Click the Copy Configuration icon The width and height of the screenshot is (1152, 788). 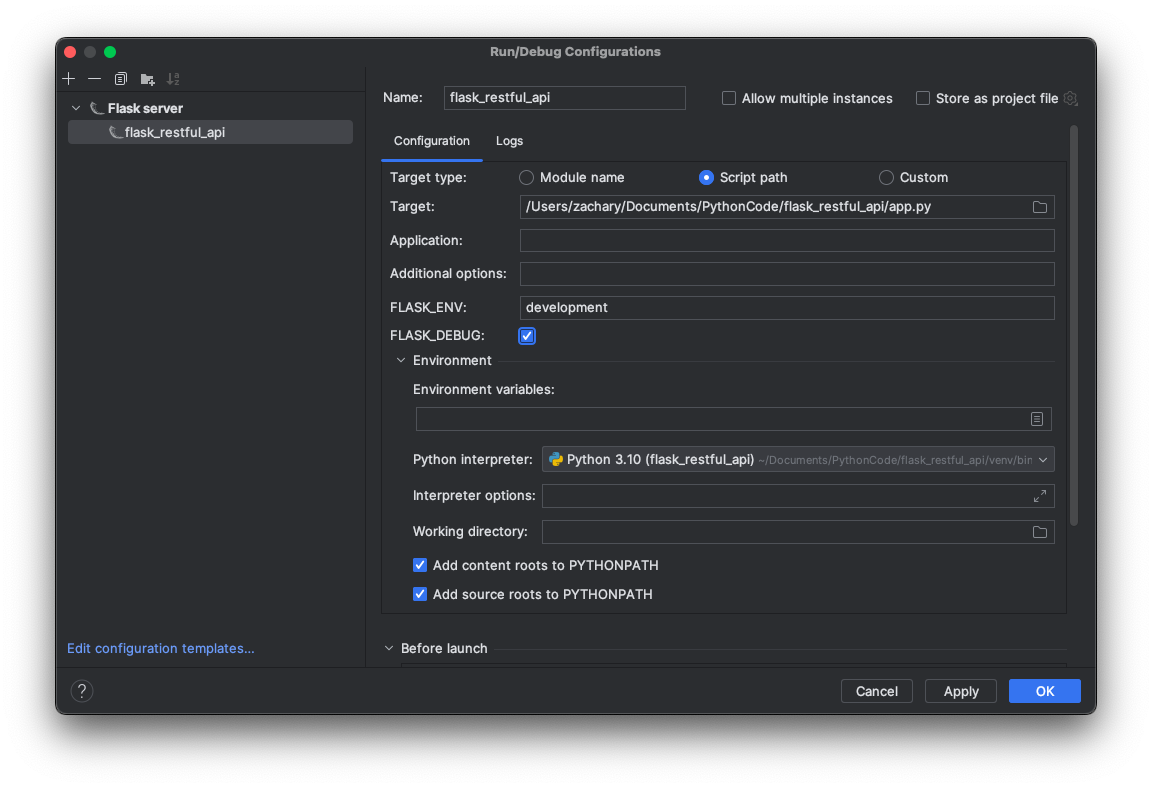tap(121, 79)
